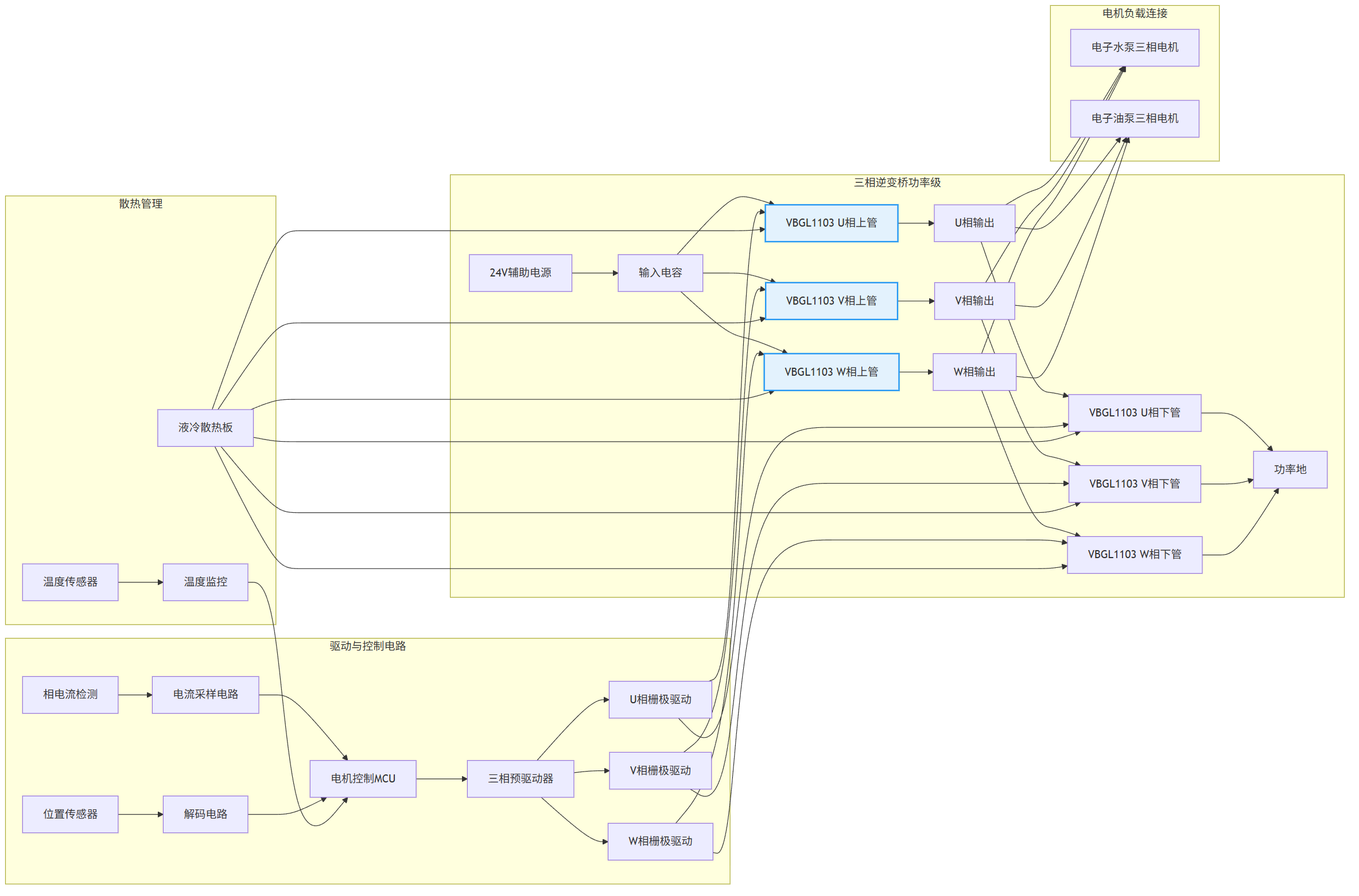Click the V相栅极驱动 node
Screen dimensions: 1359x896
pyautogui.click(x=660, y=771)
